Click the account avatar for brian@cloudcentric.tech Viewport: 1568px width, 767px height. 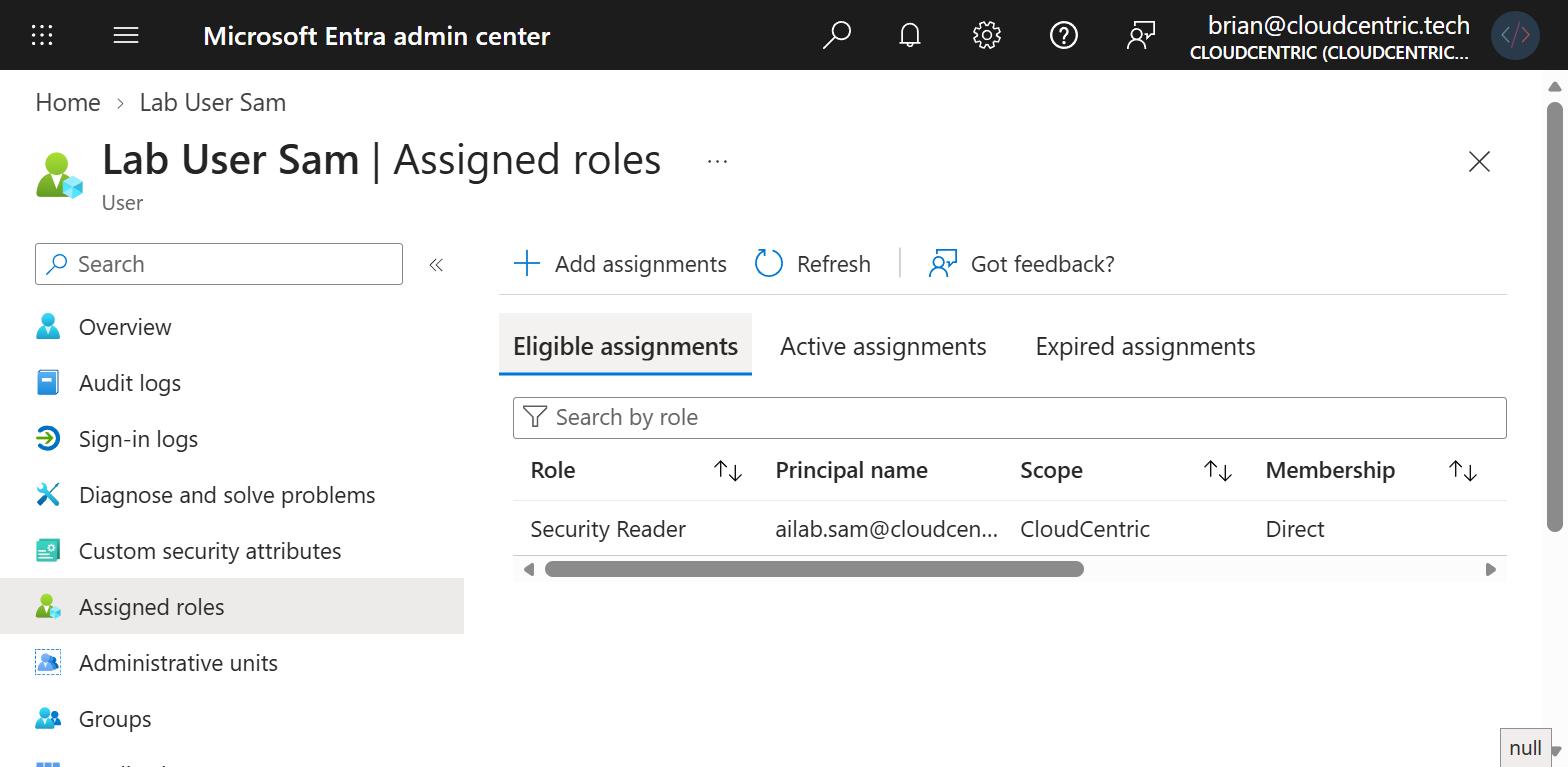point(1515,35)
